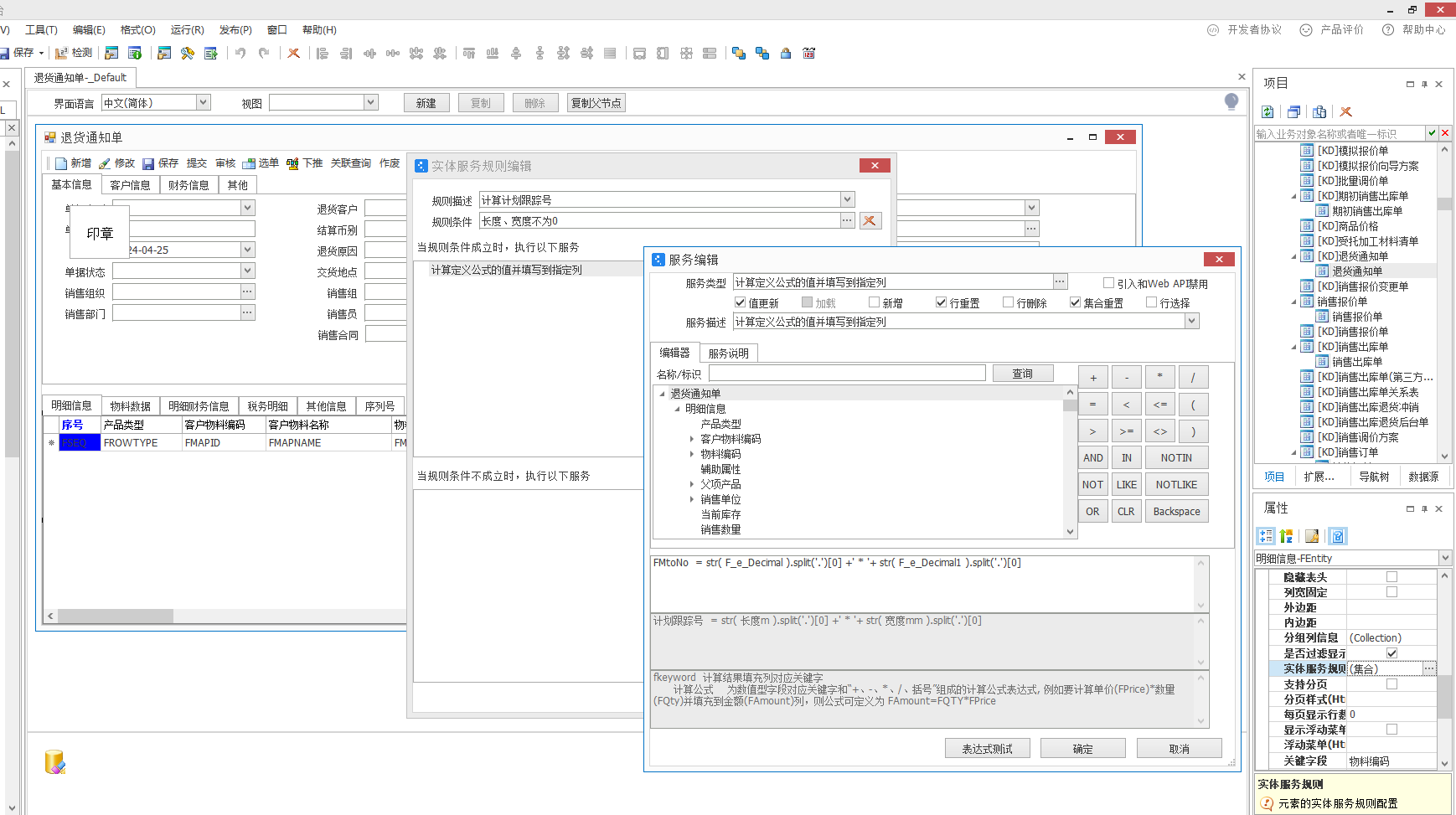Enable the 行删除 checkbox
This screenshot has width=1456, height=815.
(1008, 302)
